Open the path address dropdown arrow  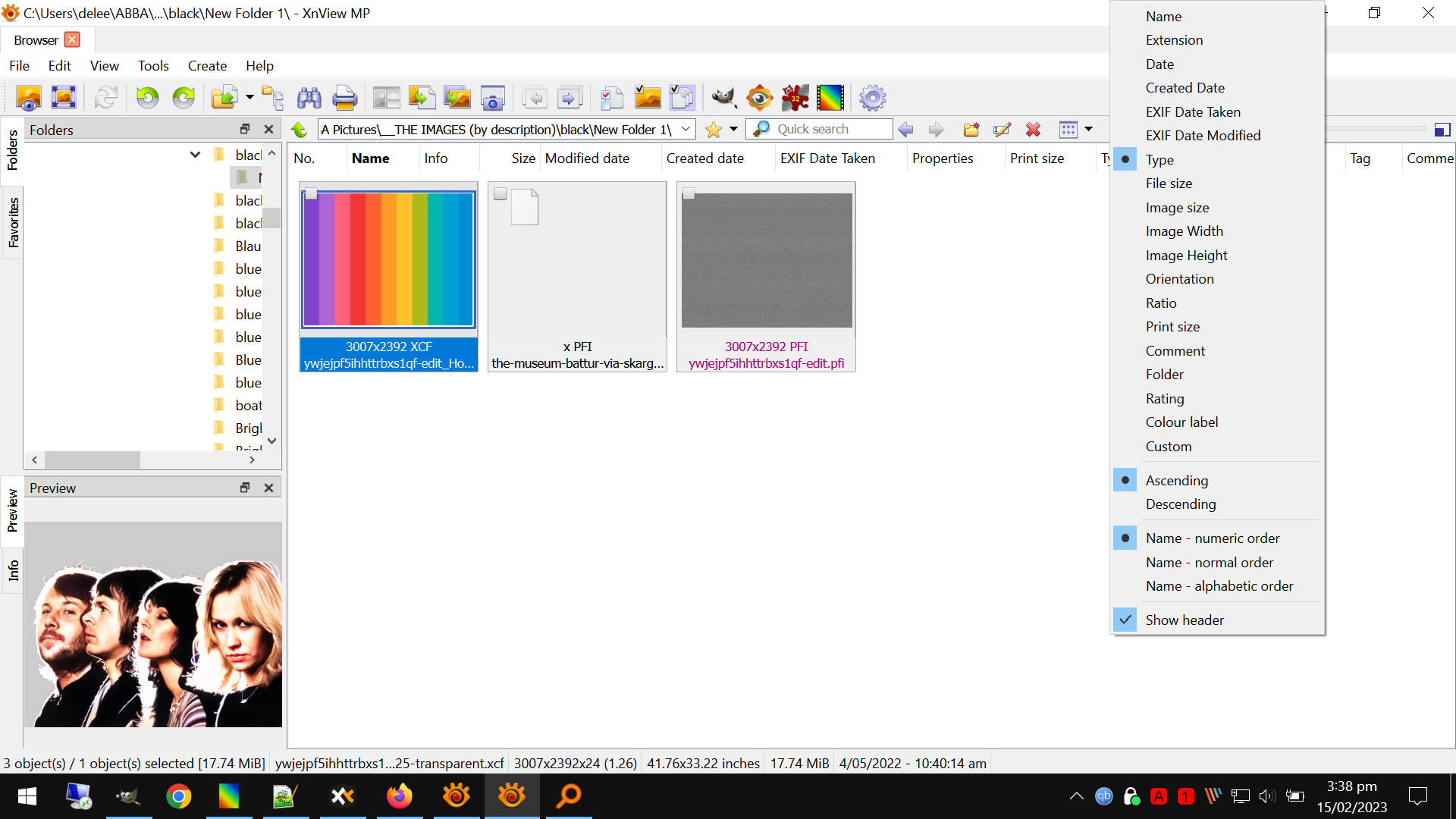[x=686, y=130]
